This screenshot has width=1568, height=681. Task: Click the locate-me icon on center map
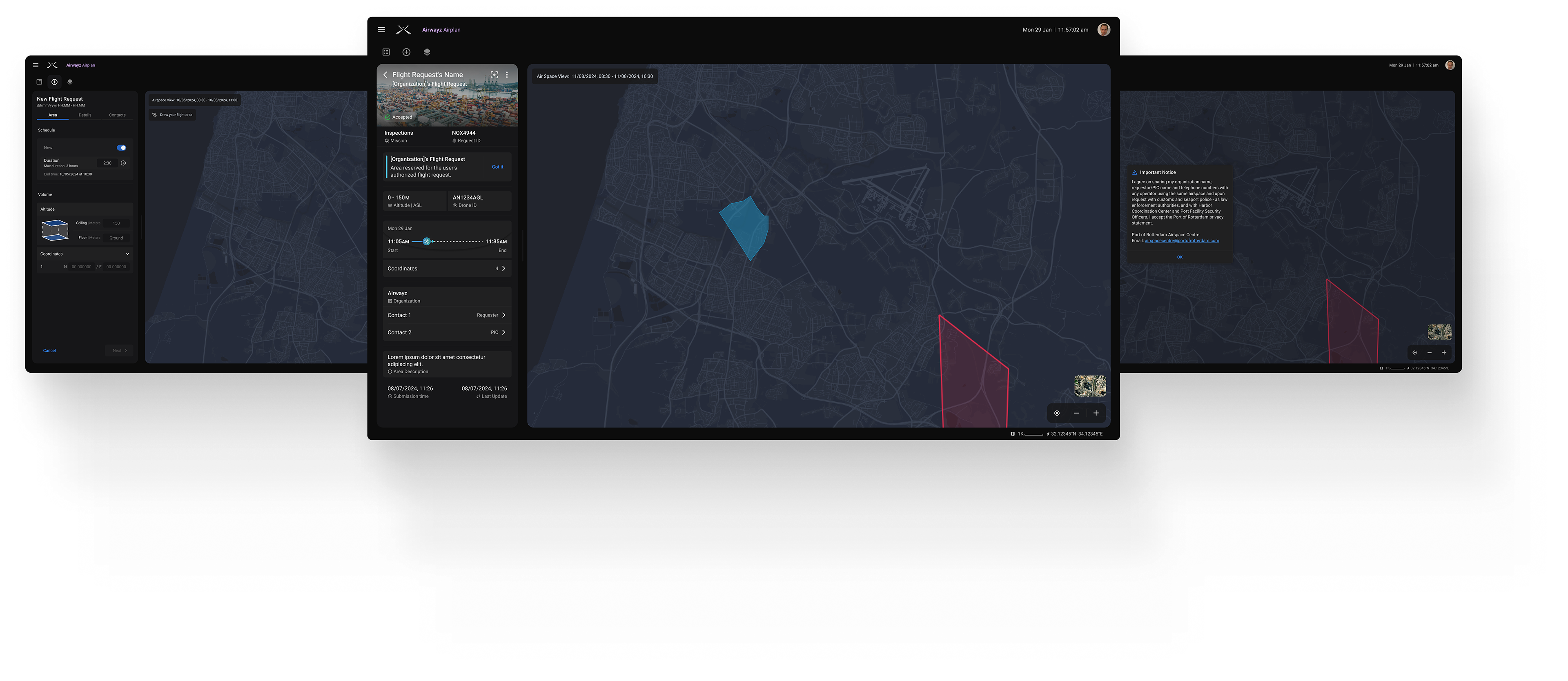point(1057,413)
